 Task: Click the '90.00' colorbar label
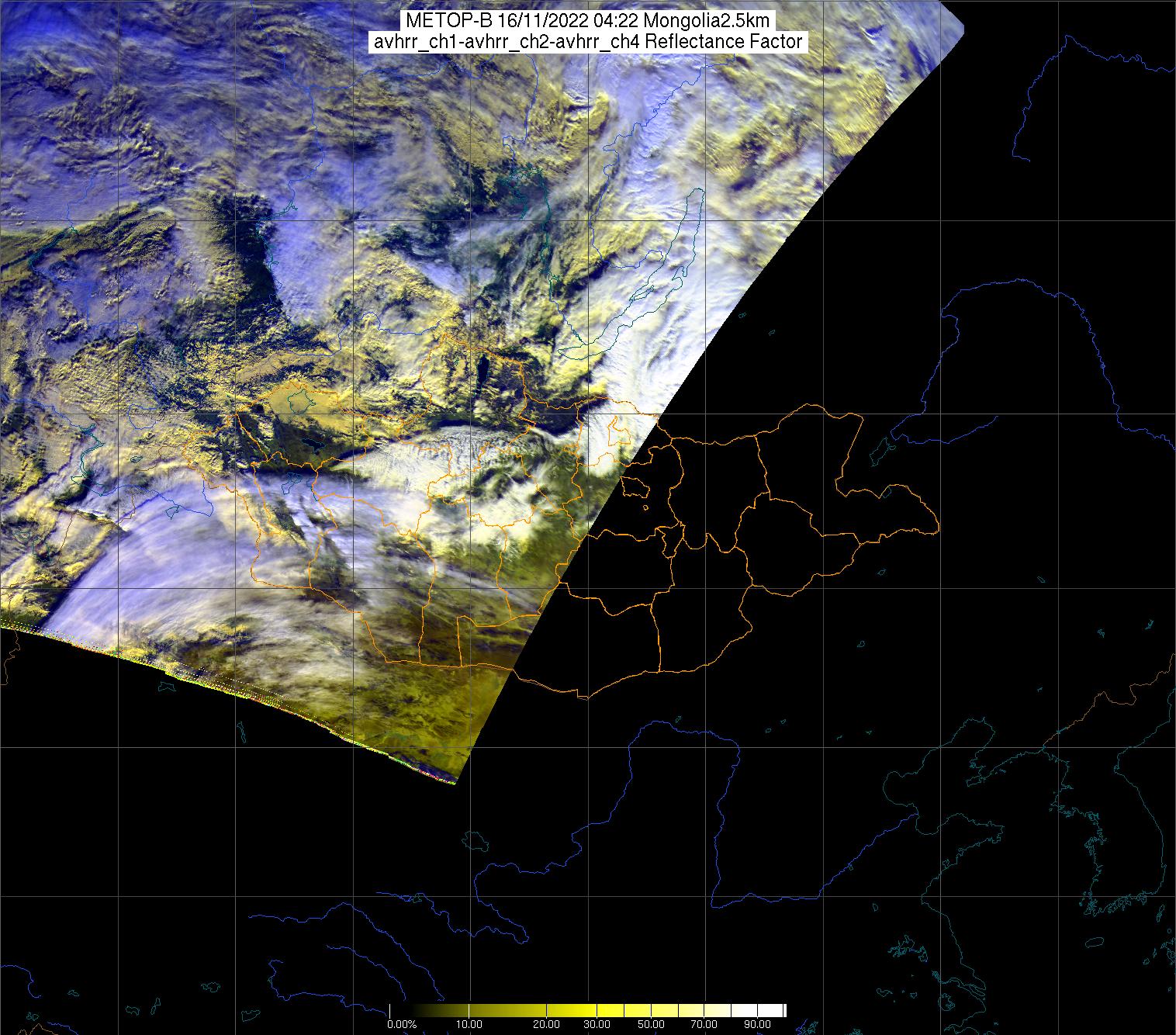tap(757, 1024)
